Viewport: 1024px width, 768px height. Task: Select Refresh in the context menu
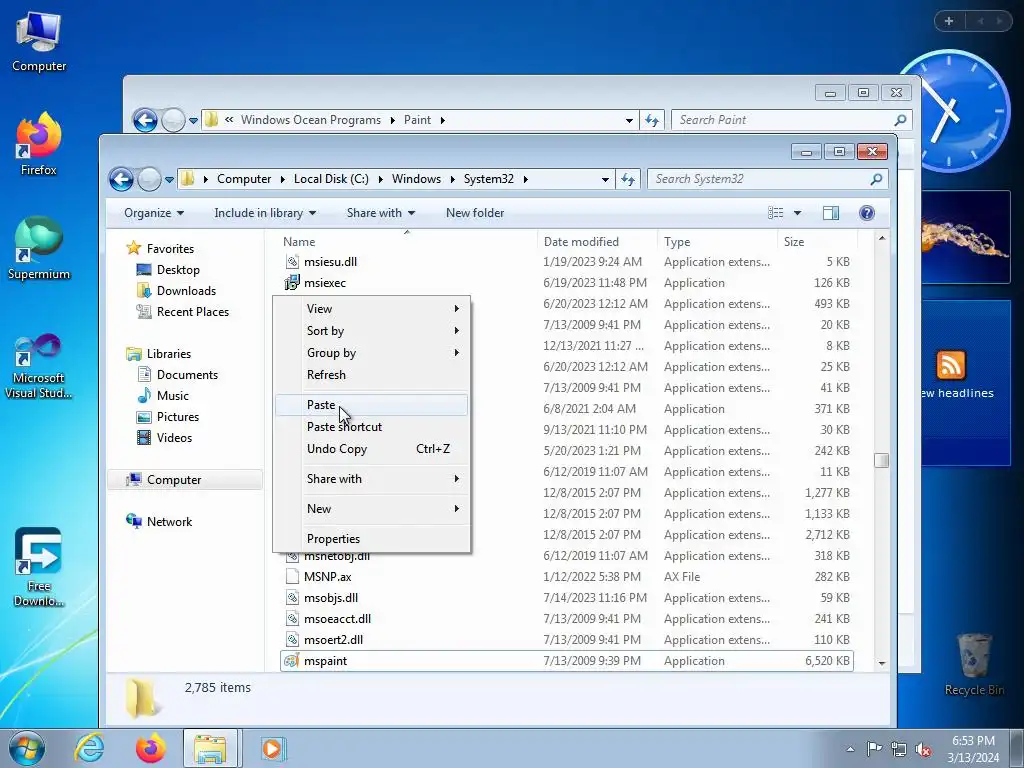point(372,375)
